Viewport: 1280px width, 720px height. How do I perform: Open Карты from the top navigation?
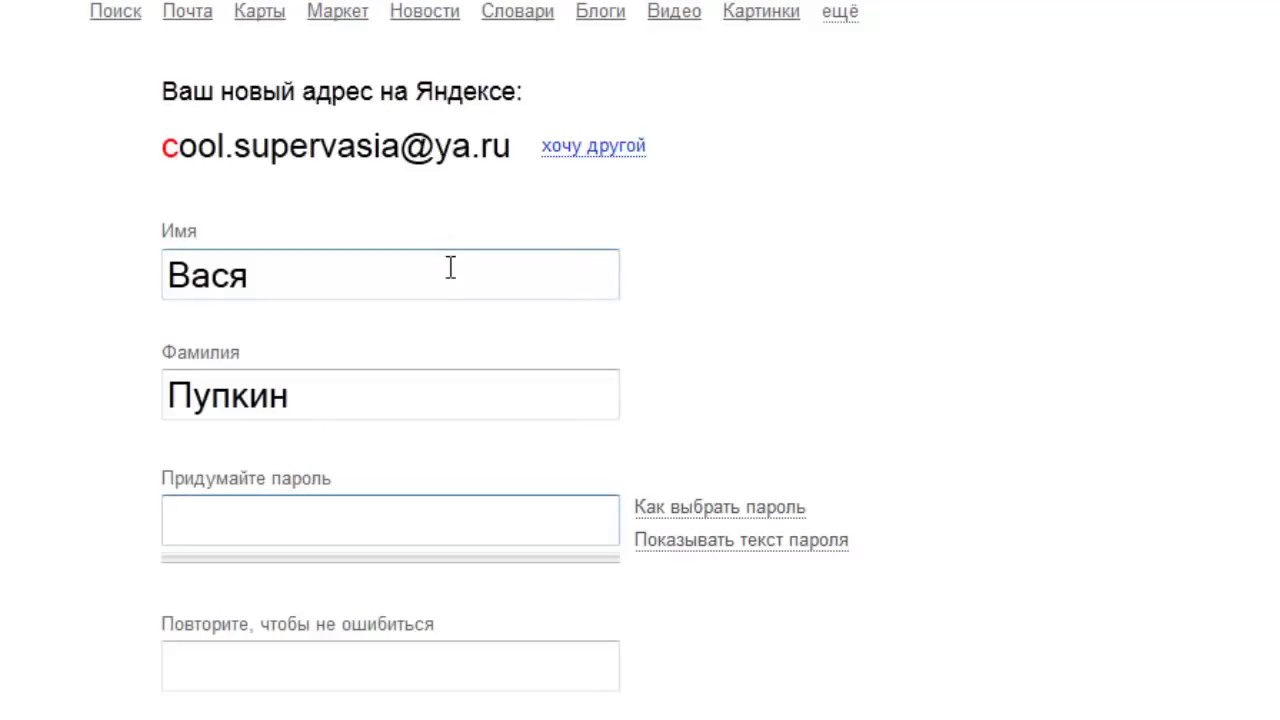point(259,11)
